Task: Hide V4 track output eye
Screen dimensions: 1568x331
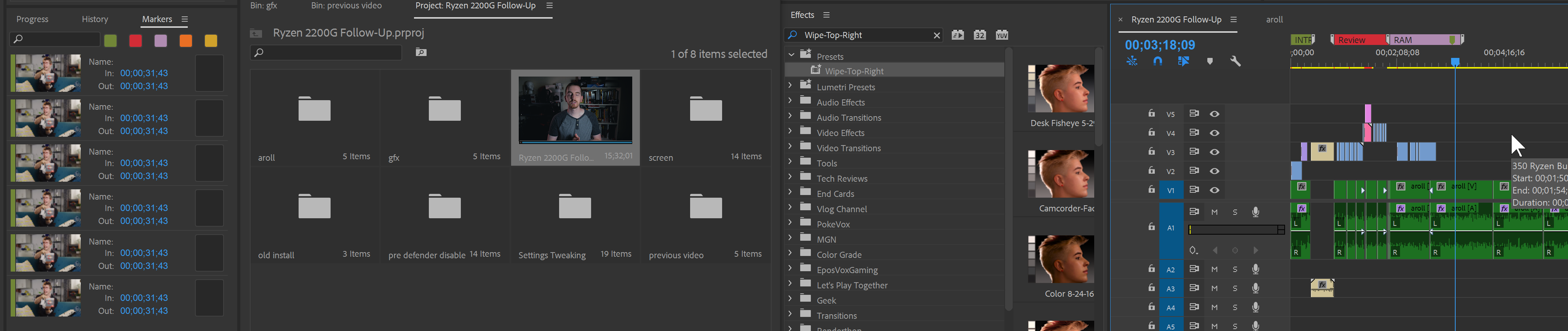Action: point(1214,133)
